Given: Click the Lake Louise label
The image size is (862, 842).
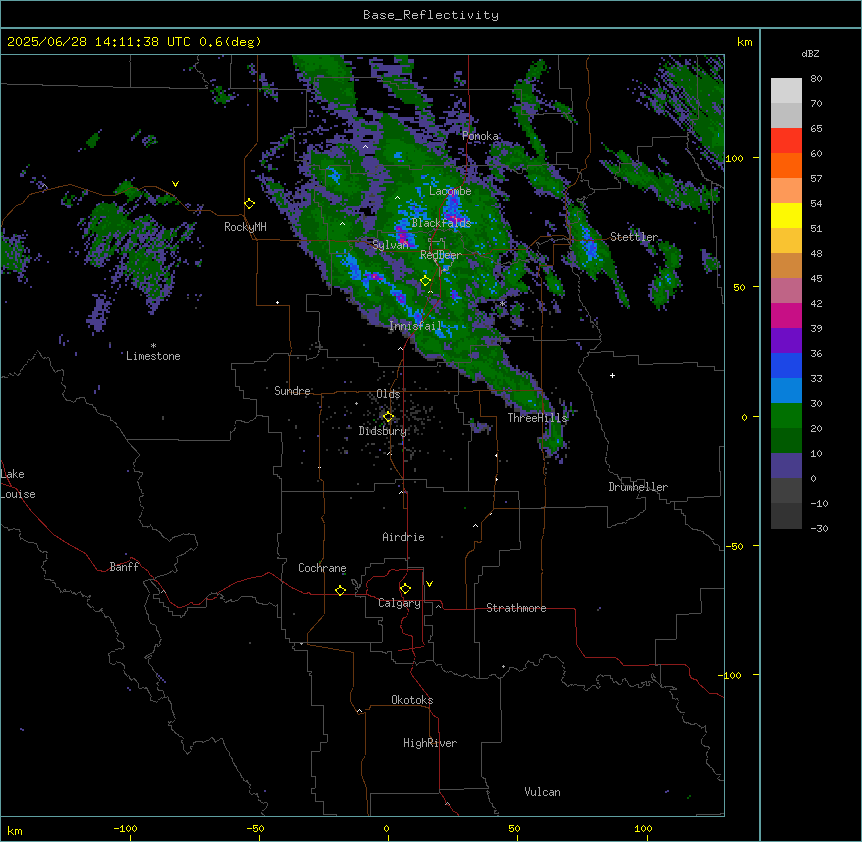Looking at the screenshot, I should (x=18, y=484).
